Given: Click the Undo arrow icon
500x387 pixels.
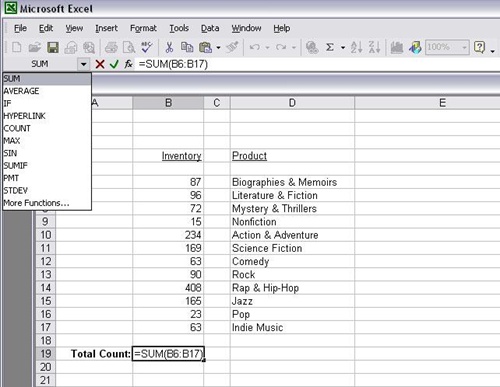Looking at the screenshot, I should (255, 47).
